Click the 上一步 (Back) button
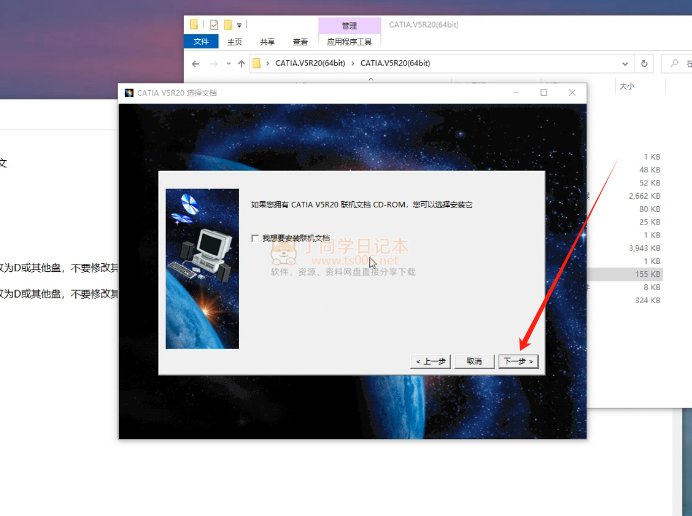 [430, 361]
